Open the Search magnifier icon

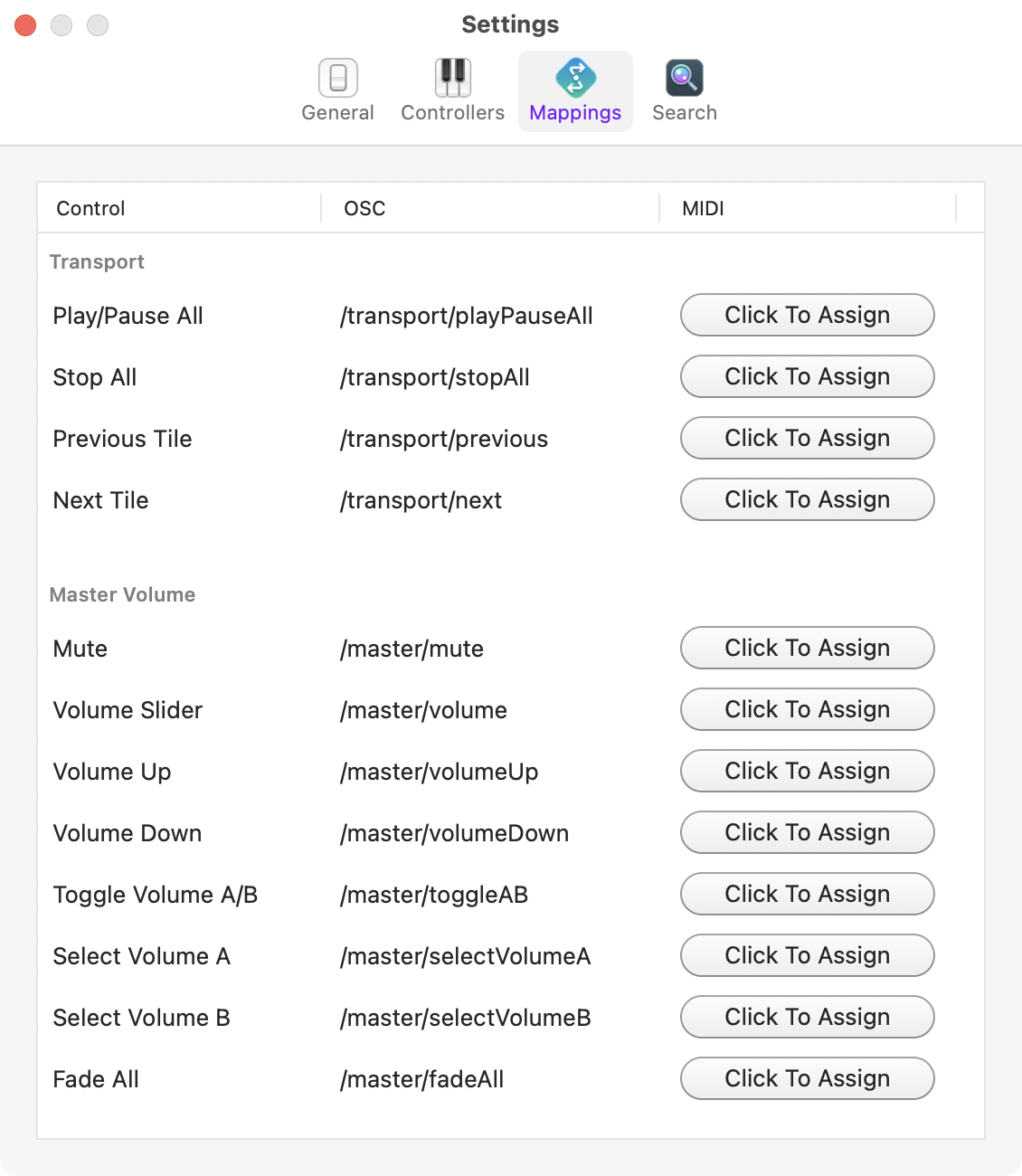[x=685, y=78]
